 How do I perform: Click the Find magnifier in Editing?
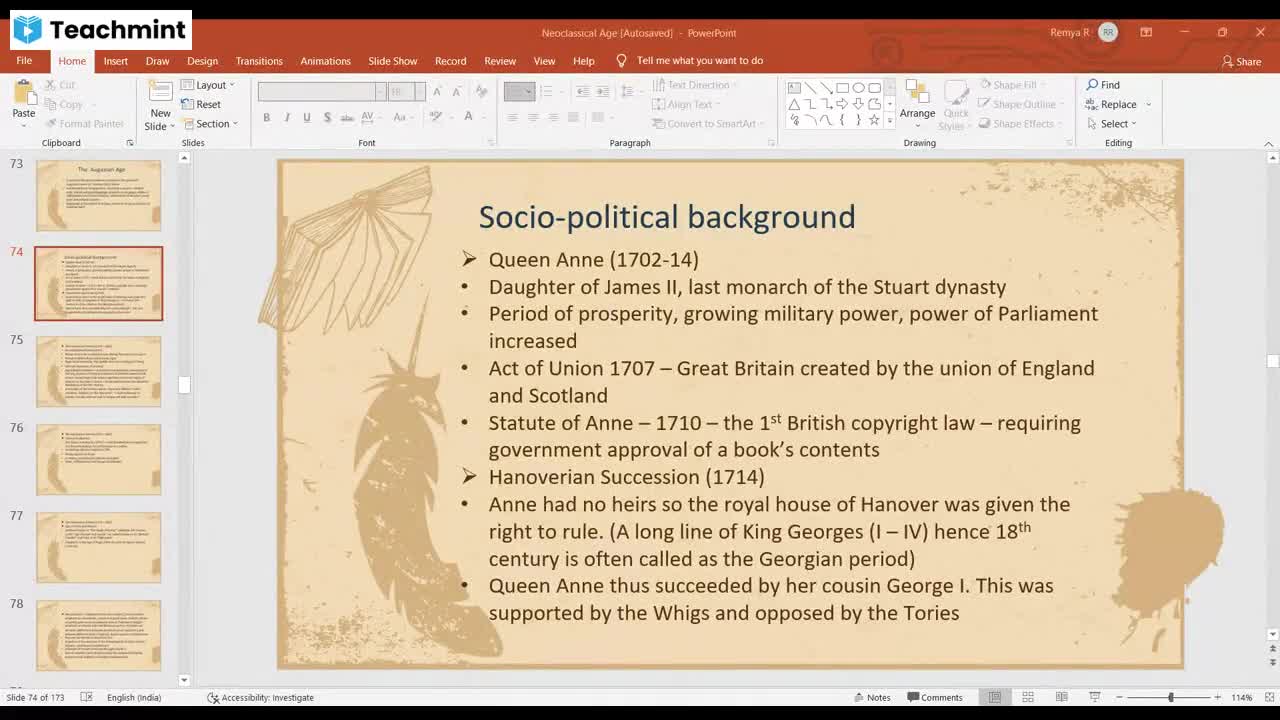click(1092, 85)
